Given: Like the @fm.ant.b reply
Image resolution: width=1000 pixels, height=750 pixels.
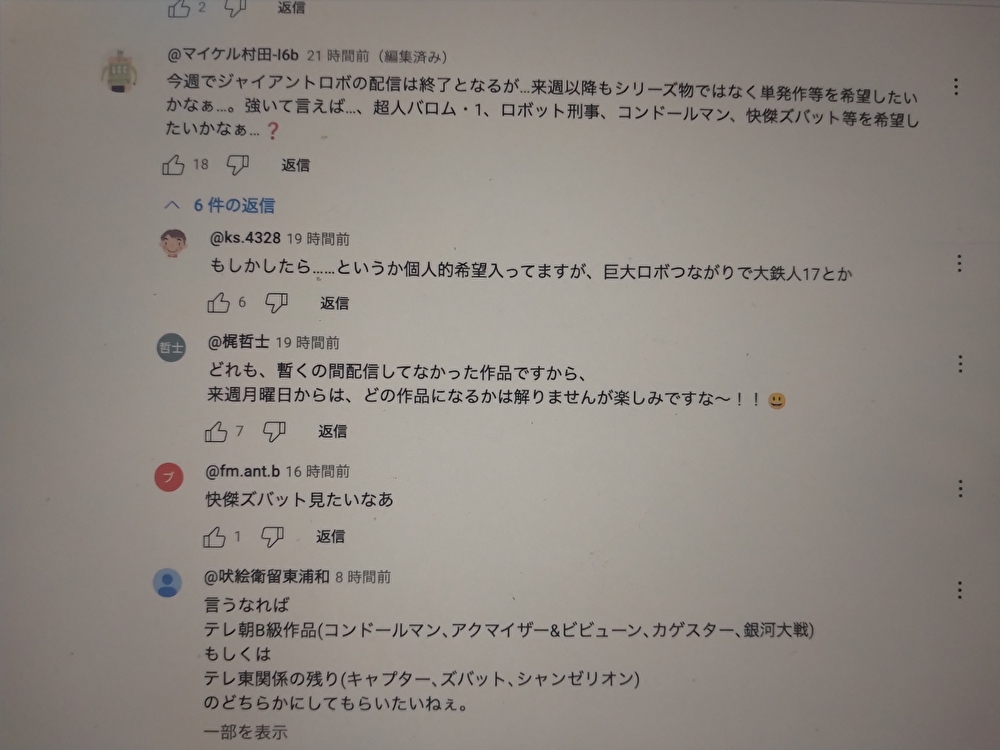Looking at the screenshot, I should [214, 537].
